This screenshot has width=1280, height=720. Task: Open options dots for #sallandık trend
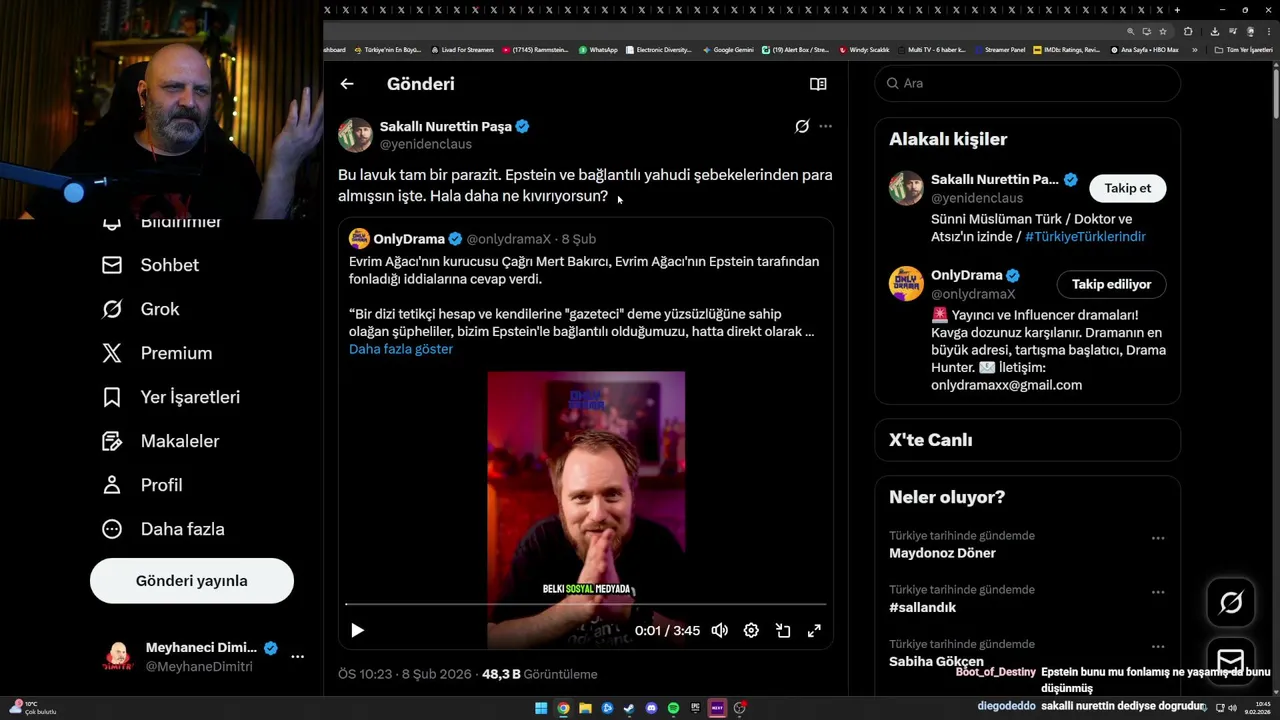click(1158, 592)
